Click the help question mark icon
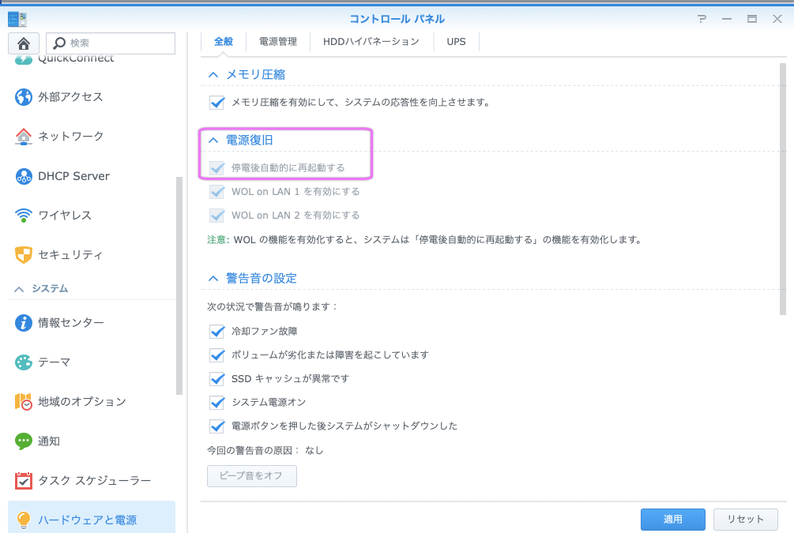The height and width of the screenshot is (533, 794). click(x=701, y=19)
